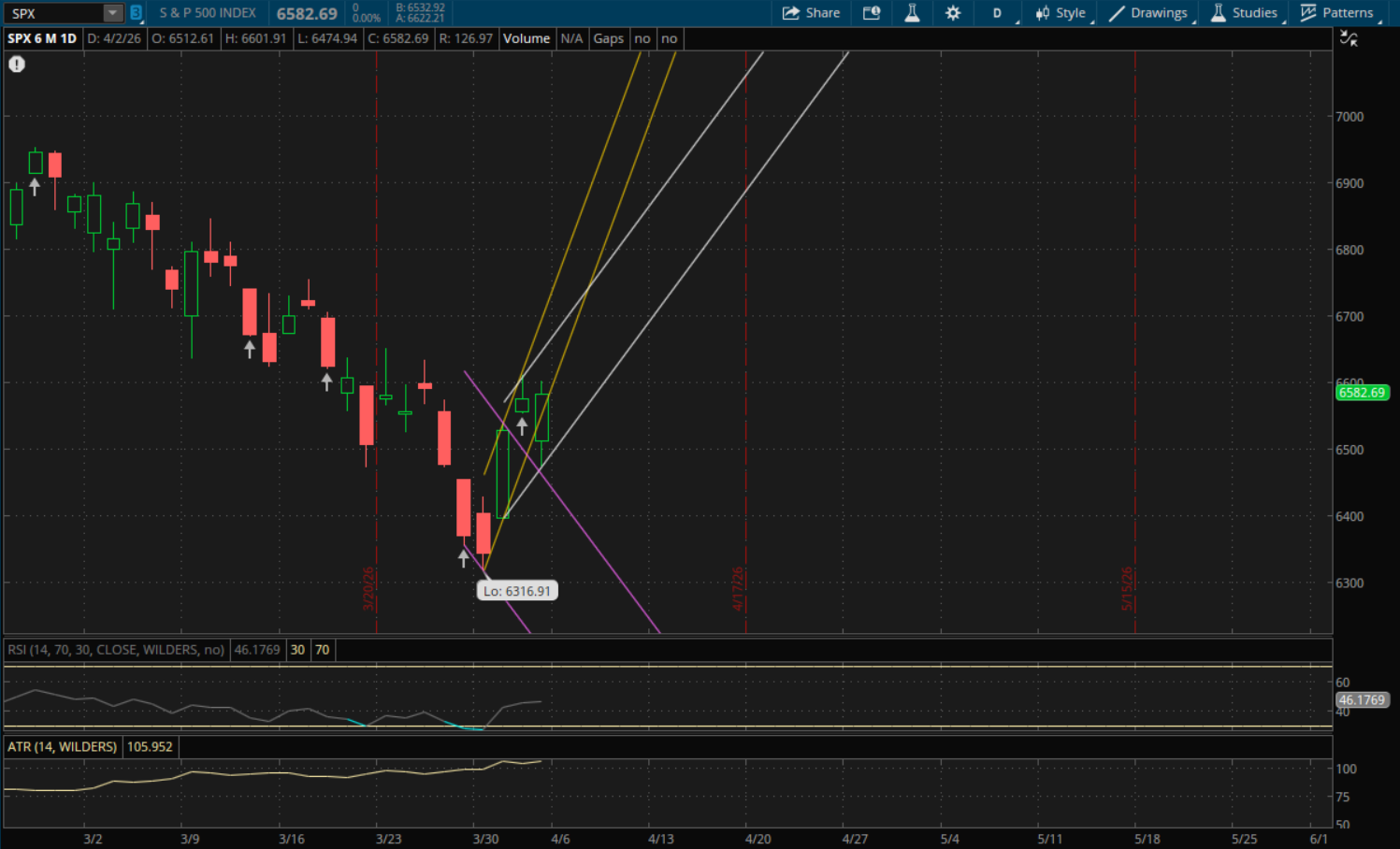Click the ATR (14, WILDERS) study label
Screen dimensions: 1400x849
click(x=63, y=747)
